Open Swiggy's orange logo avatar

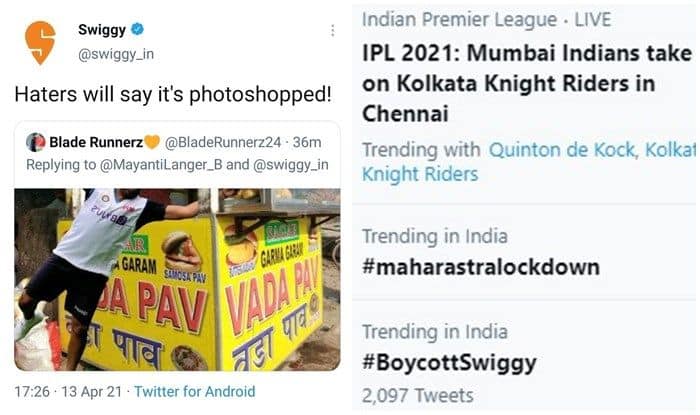click(x=40, y=43)
